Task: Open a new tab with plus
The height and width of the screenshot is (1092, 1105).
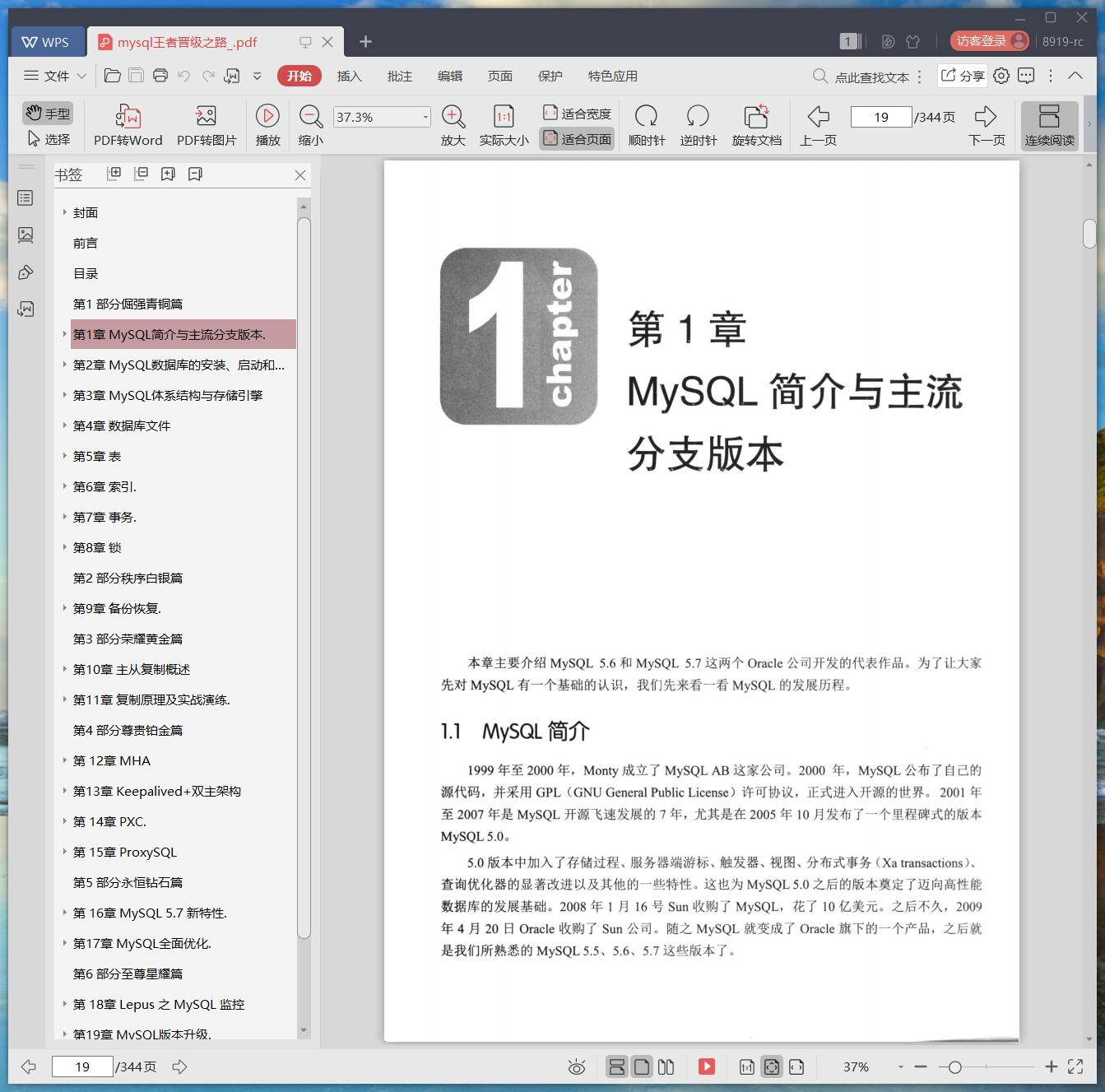Action: click(x=366, y=41)
